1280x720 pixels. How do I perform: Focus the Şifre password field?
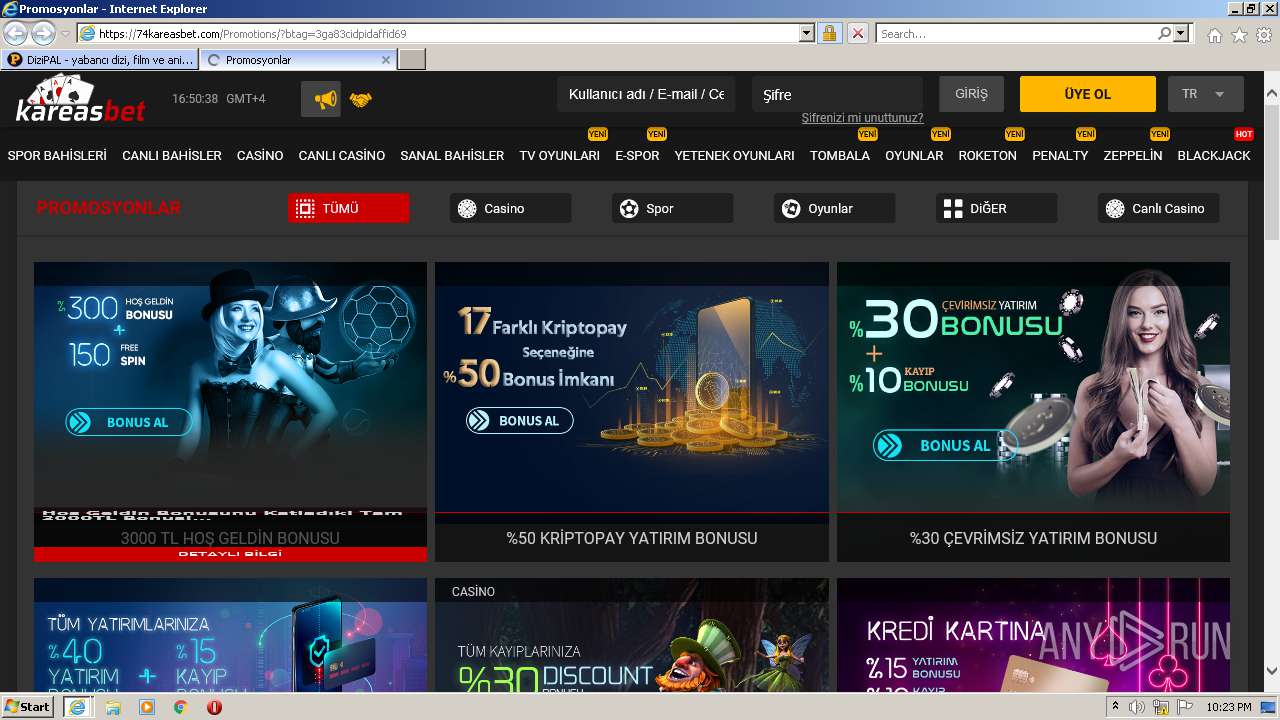[x=837, y=94]
